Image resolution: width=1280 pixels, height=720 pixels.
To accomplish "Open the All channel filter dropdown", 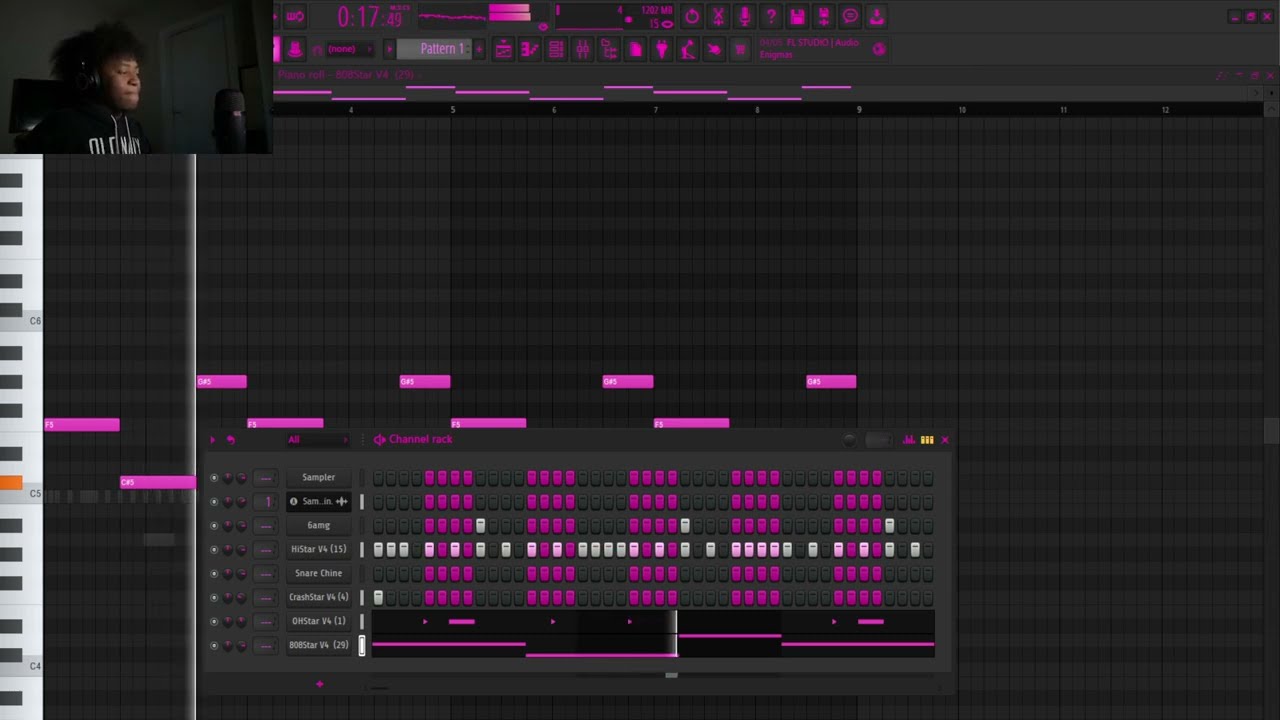I will [318, 440].
